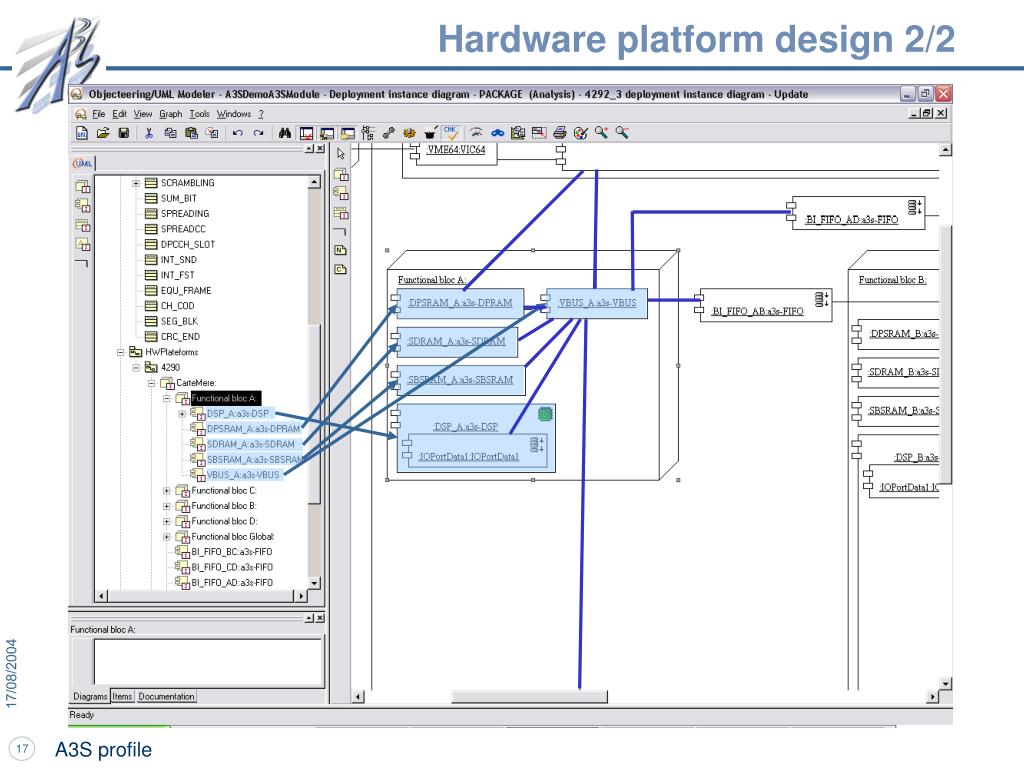Save with the floppy disk icon
The image size is (1024, 768).
click(123, 133)
